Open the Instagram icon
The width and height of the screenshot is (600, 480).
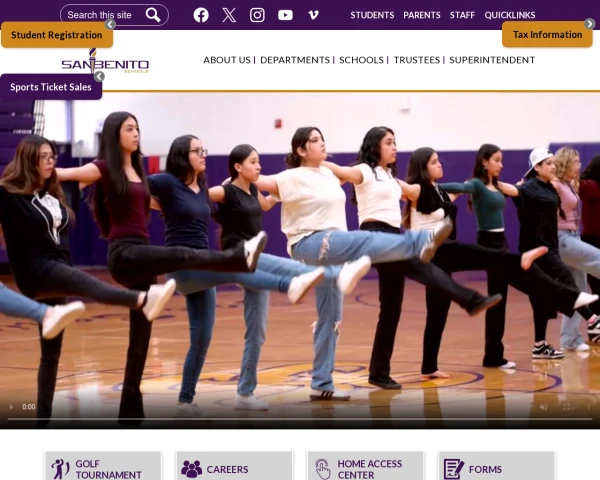click(257, 15)
